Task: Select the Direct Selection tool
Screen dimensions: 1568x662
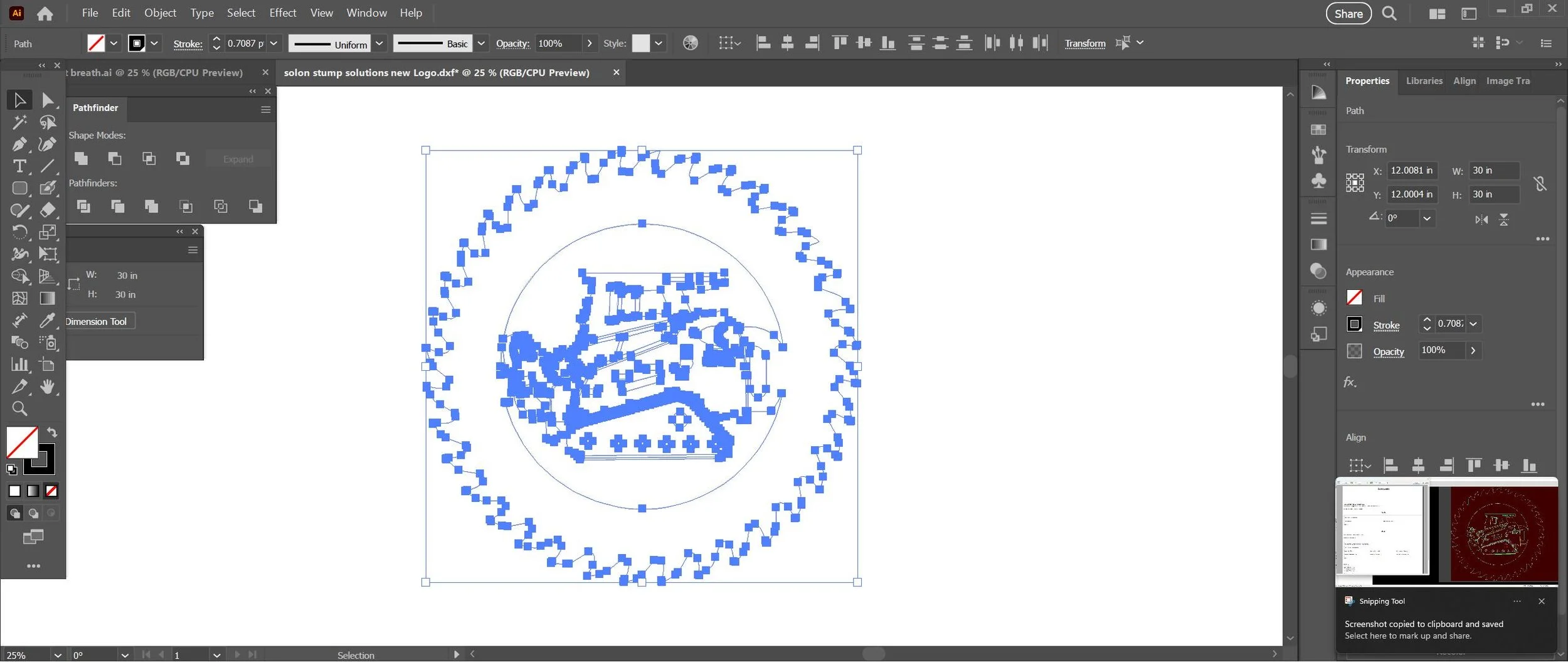Action: (x=48, y=100)
